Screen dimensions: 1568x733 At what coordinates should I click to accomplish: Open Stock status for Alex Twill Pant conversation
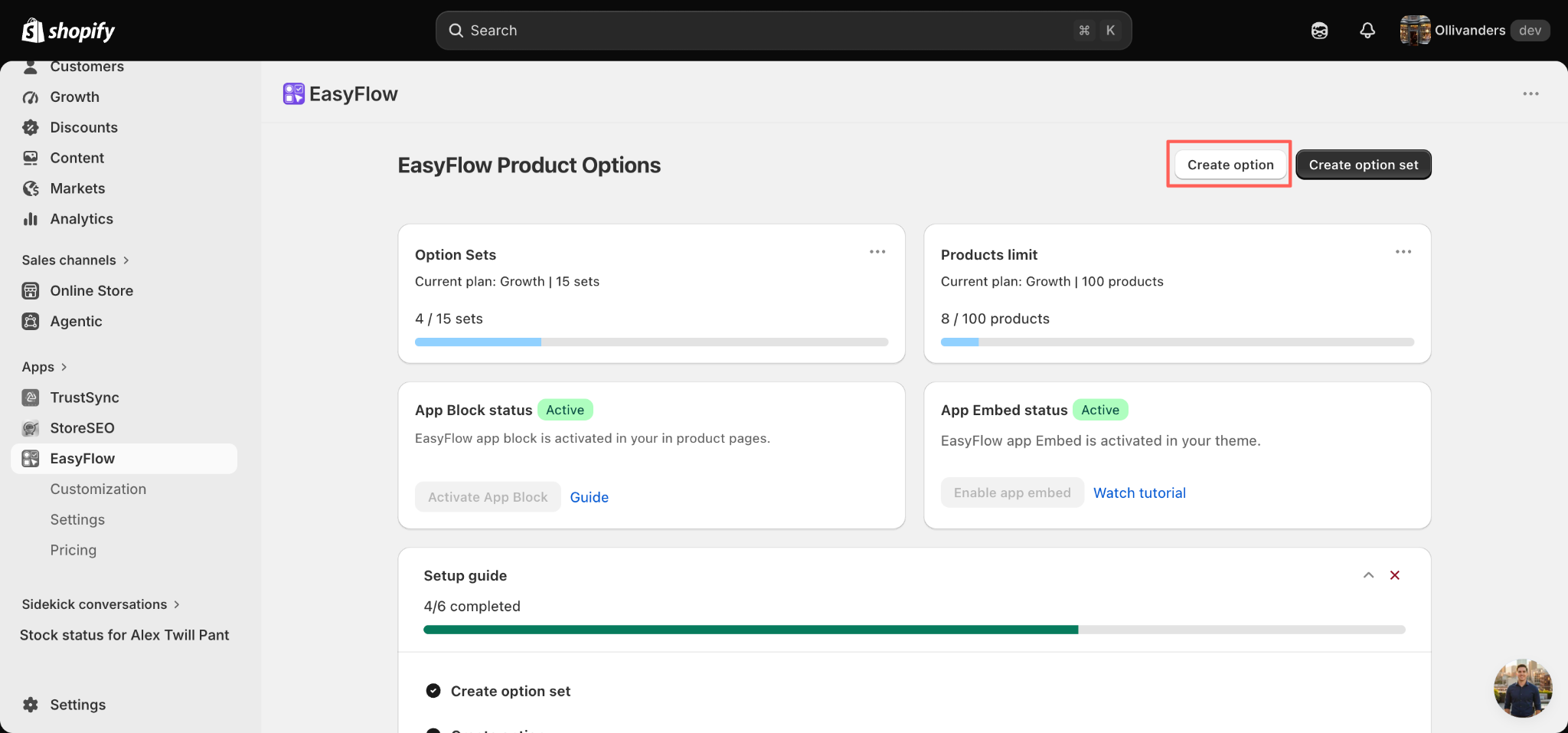click(124, 635)
